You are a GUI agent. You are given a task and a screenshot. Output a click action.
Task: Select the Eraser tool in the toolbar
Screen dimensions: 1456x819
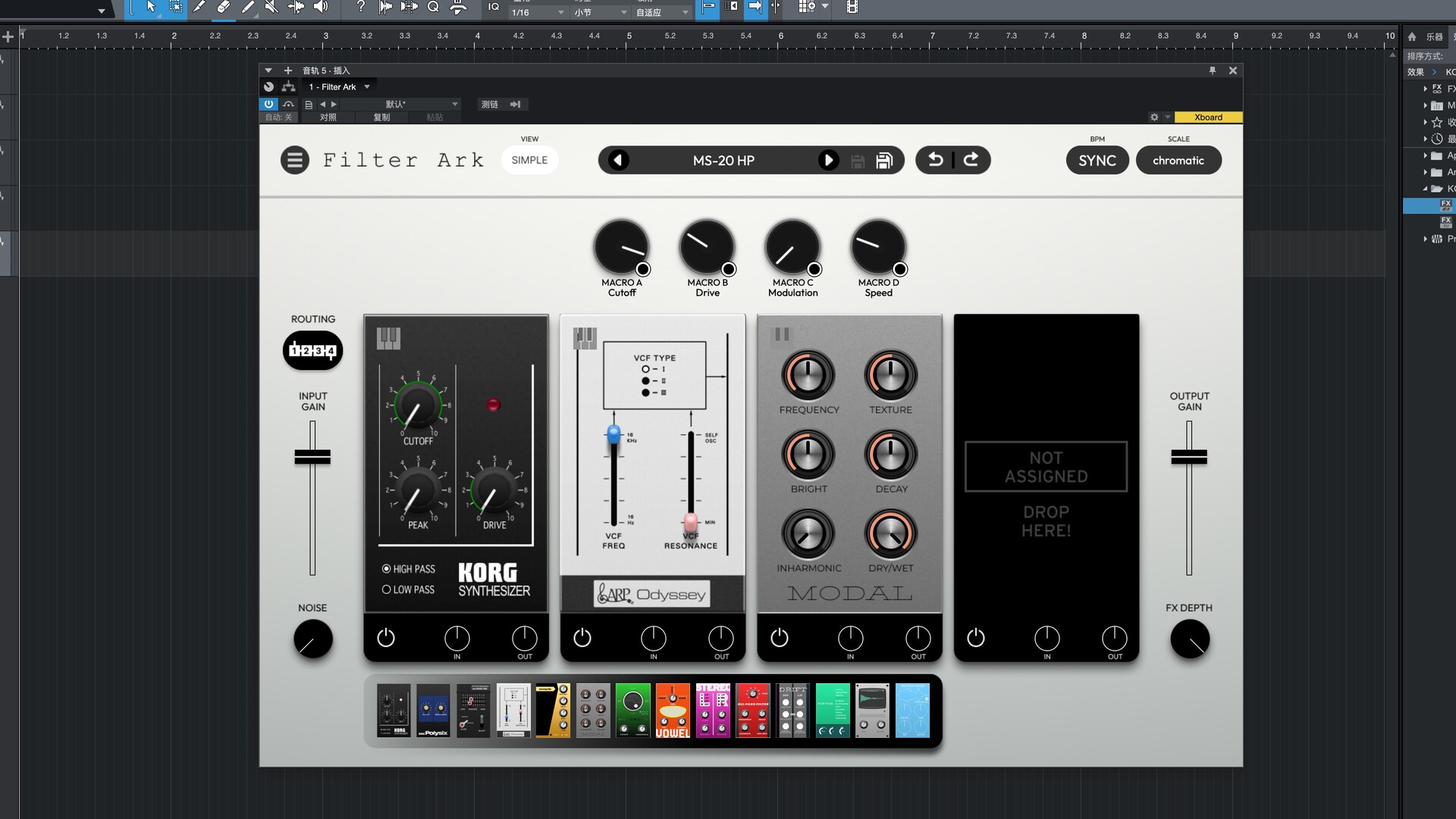coord(223,8)
